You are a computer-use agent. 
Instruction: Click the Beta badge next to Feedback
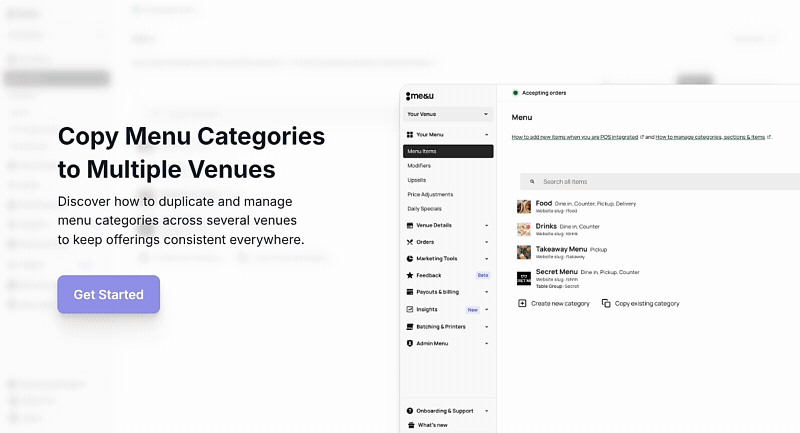coord(483,275)
